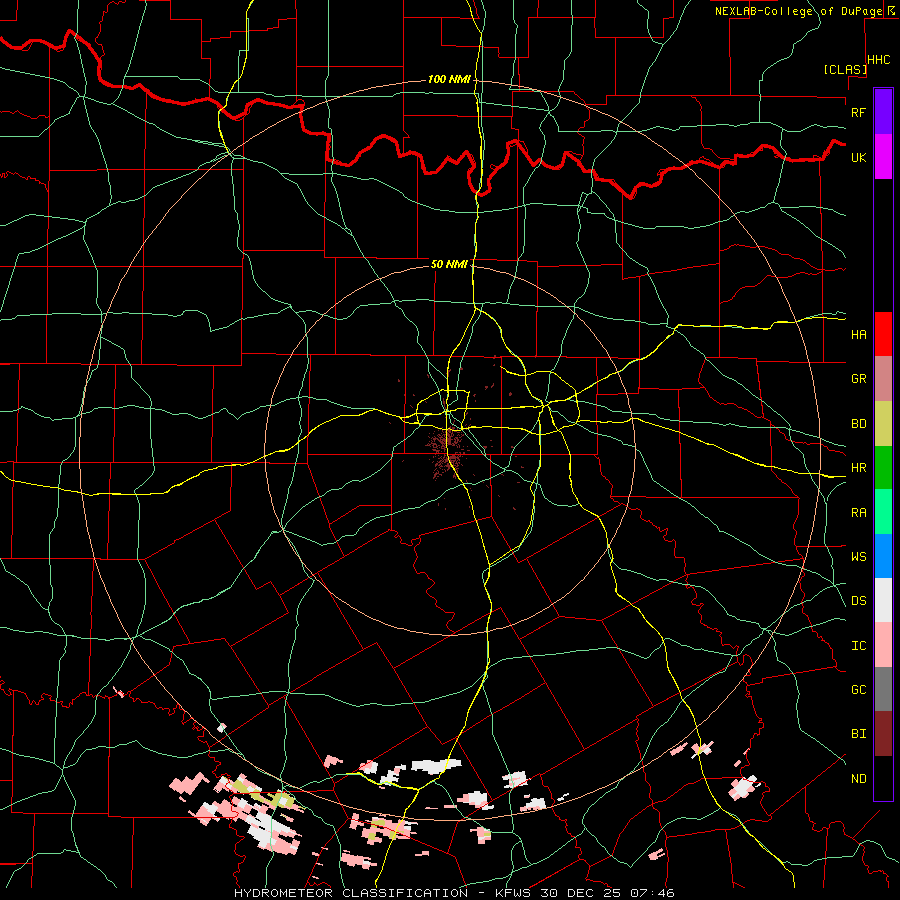
Task: Click the 50 NMI range ring label
Action: point(449,264)
